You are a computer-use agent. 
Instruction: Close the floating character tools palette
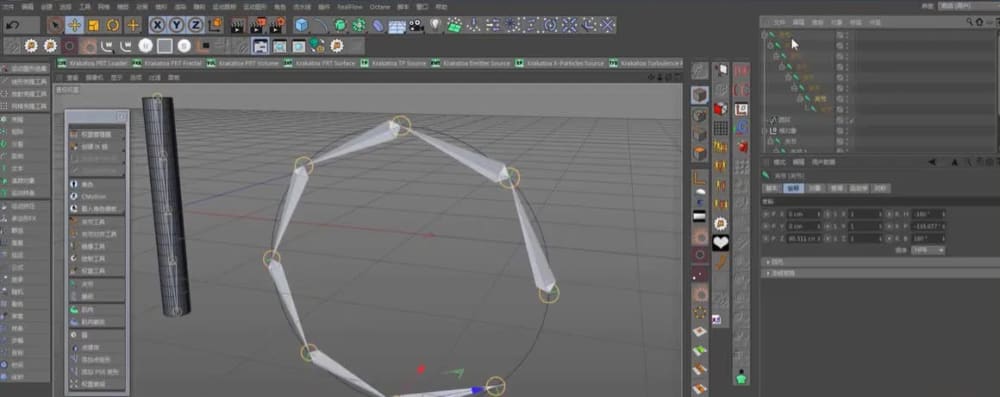121,117
